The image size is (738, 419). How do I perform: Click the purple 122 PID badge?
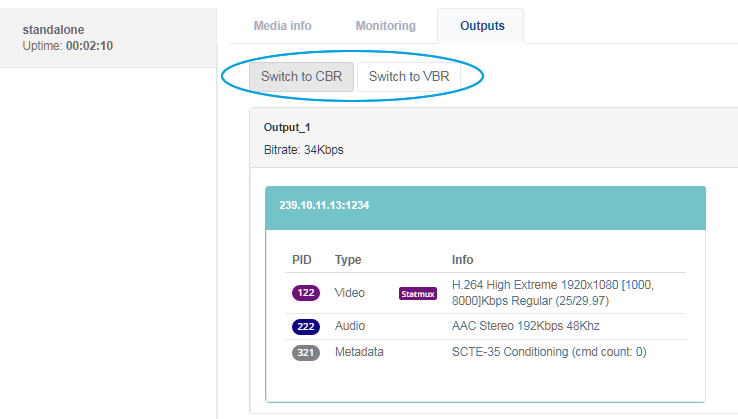306,293
